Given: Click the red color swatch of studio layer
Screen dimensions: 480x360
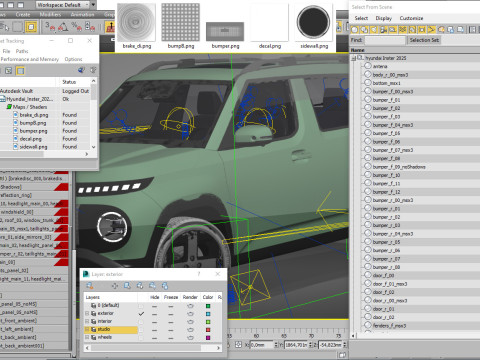Looking at the screenshot, I should pyautogui.click(x=208, y=330).
